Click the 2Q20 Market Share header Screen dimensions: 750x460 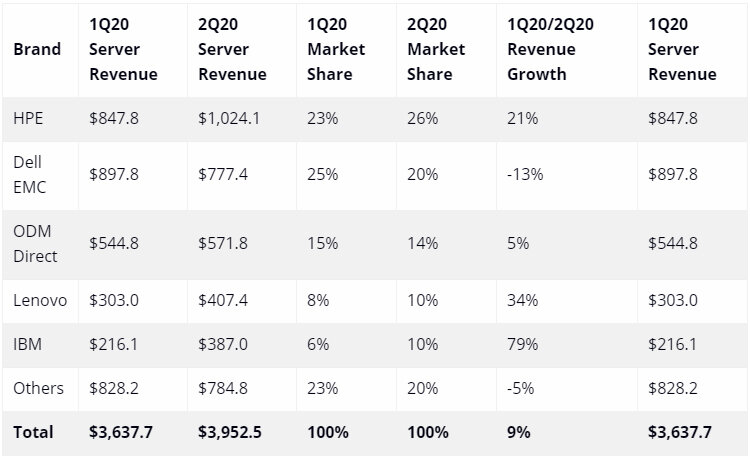[x=436, y=49]
